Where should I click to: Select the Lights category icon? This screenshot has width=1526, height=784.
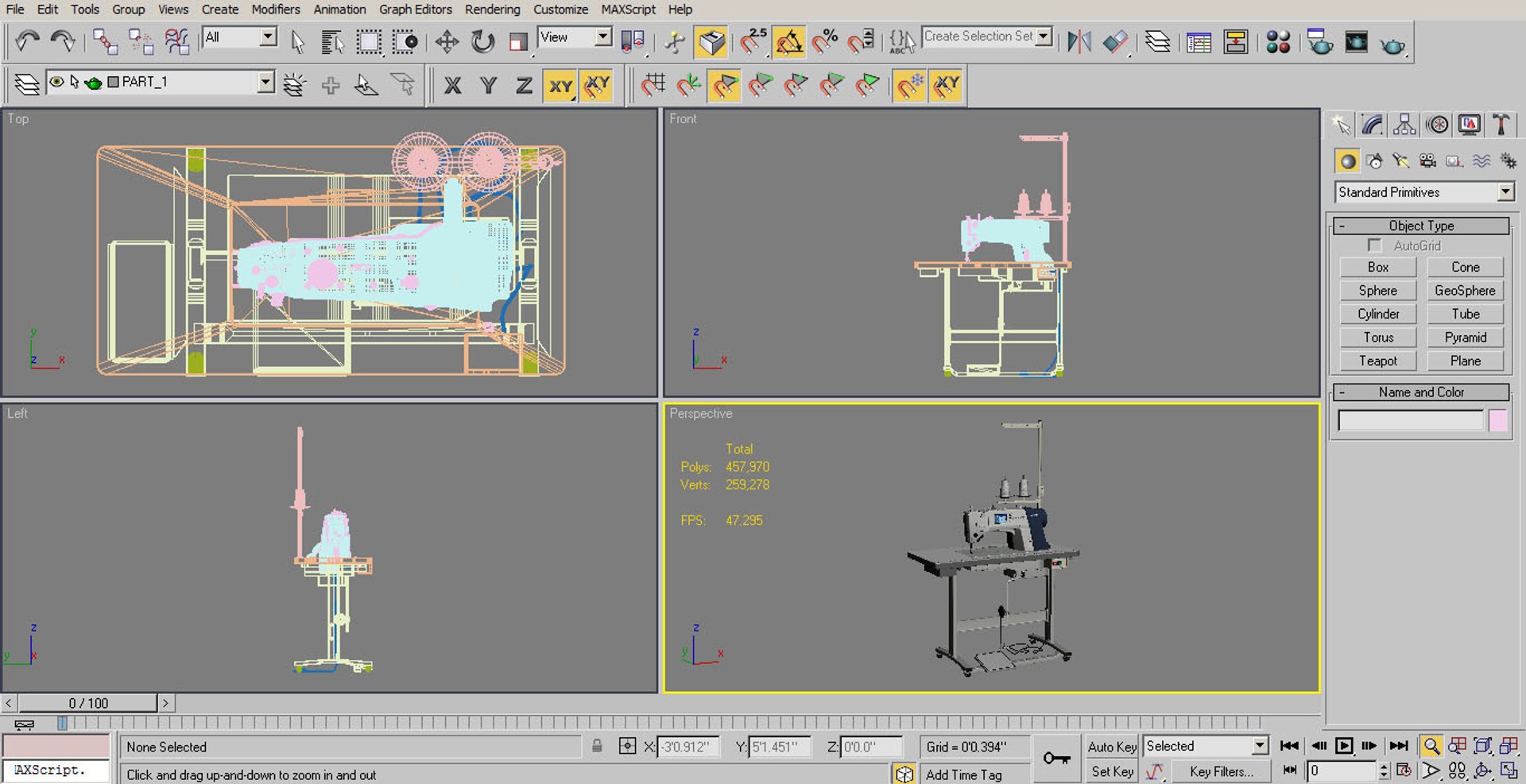coord(1400,161)
